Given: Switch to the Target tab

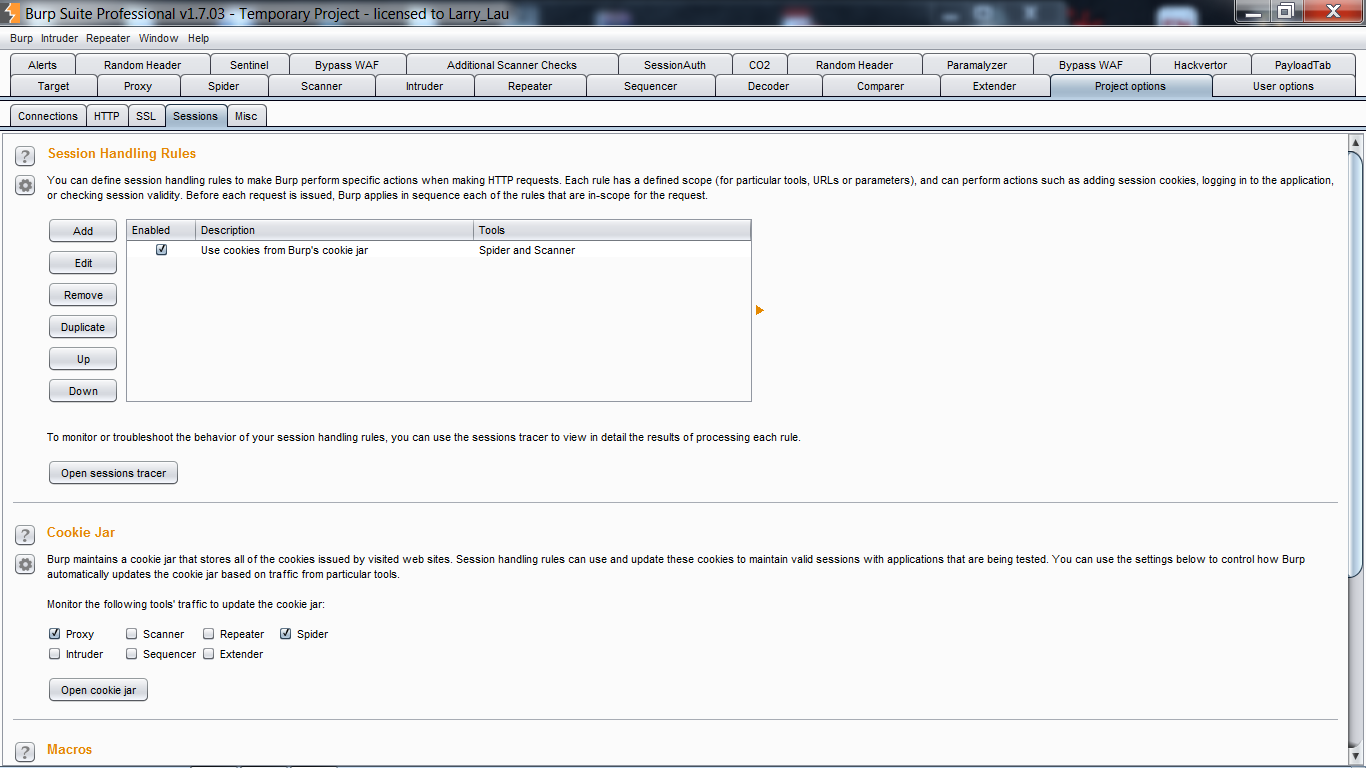Looking at the screenshot, I should (54, 86).
